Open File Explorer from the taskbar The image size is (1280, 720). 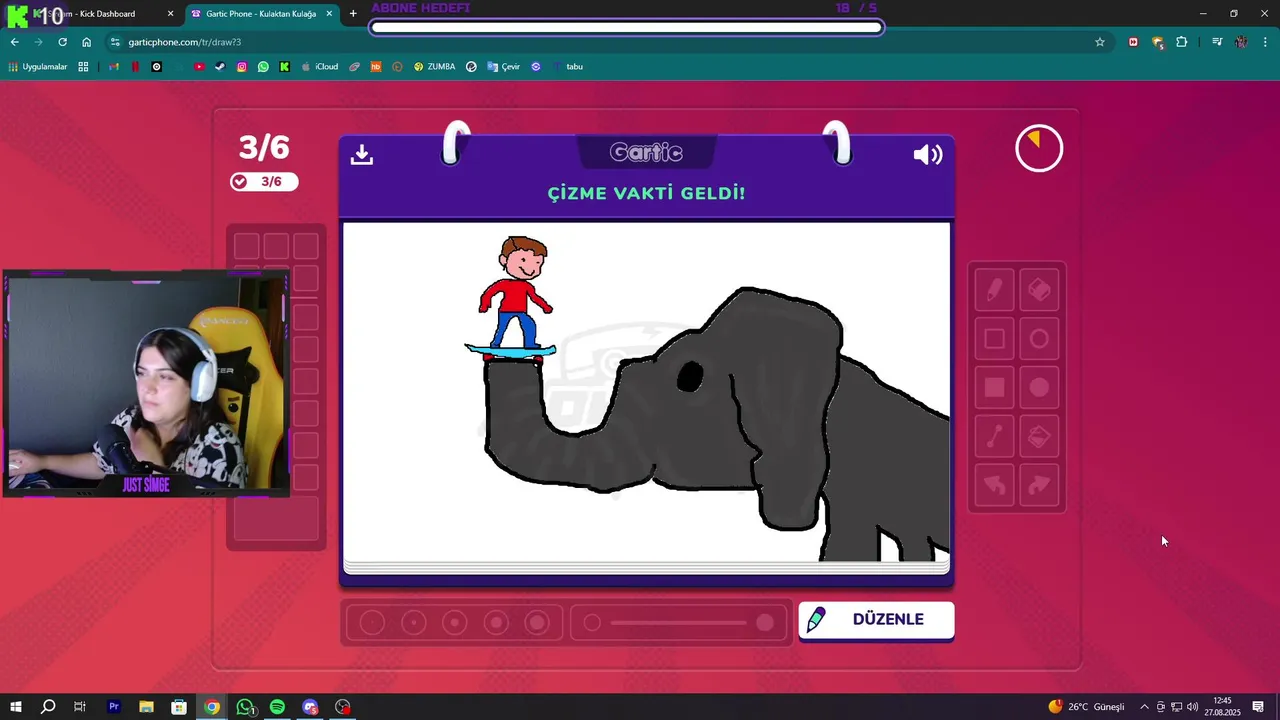pos(146,707)
